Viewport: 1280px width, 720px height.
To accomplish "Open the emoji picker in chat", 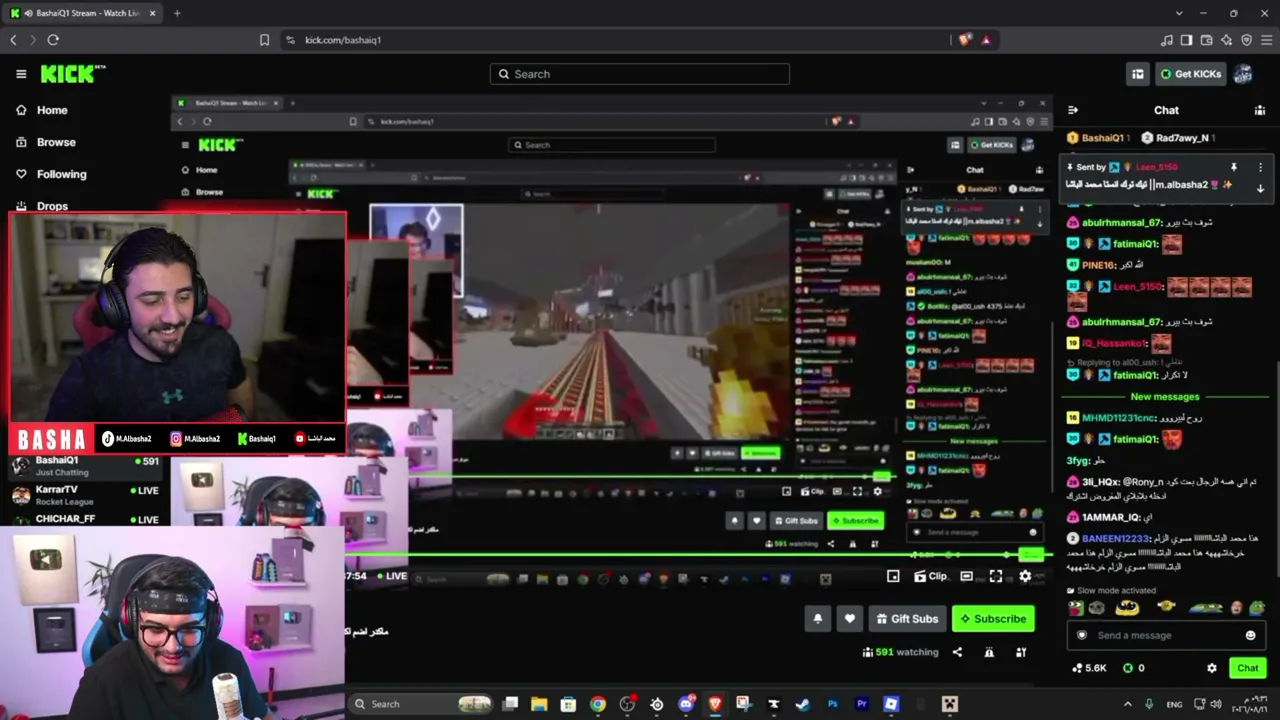I will pos(1250,635).
